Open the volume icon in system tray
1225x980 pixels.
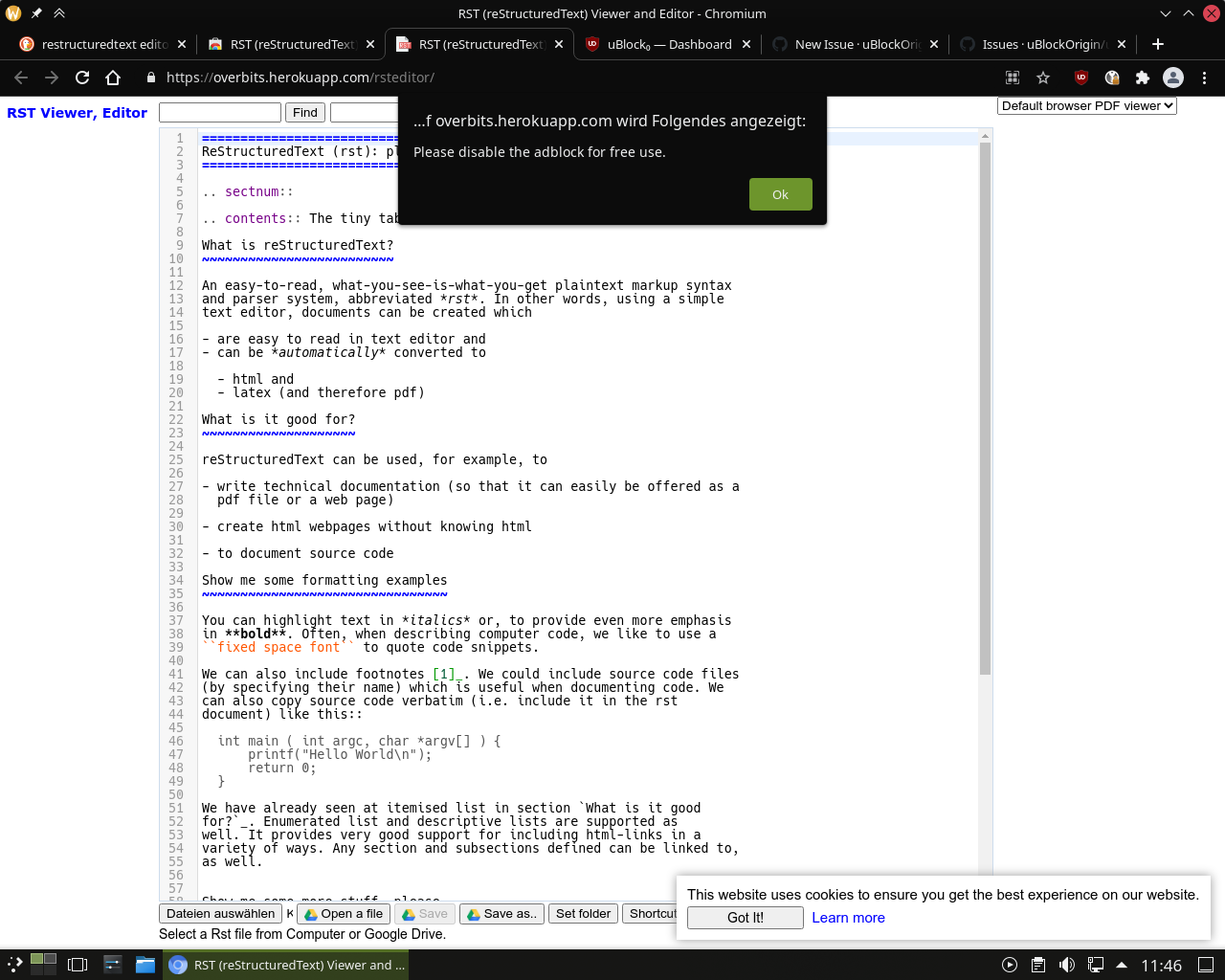pos(1066,965)
